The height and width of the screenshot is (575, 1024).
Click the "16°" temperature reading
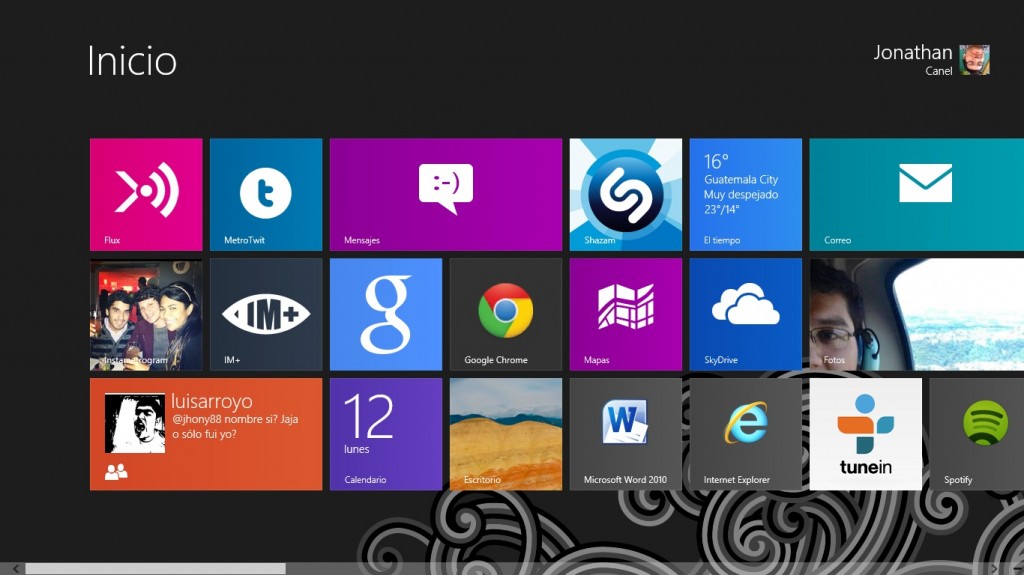tap(716, 161)
